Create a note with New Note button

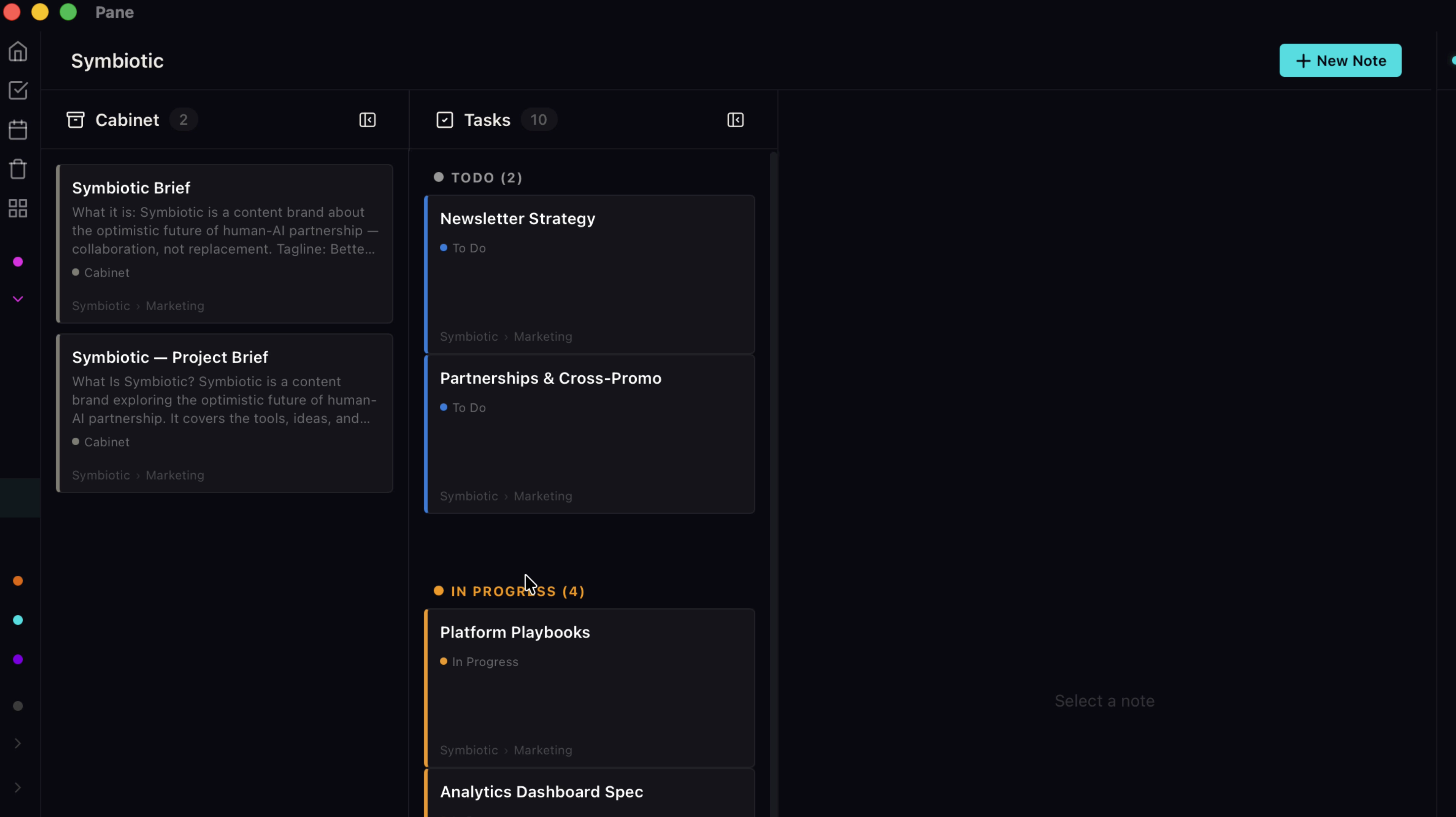click(x=1340, y=61)
